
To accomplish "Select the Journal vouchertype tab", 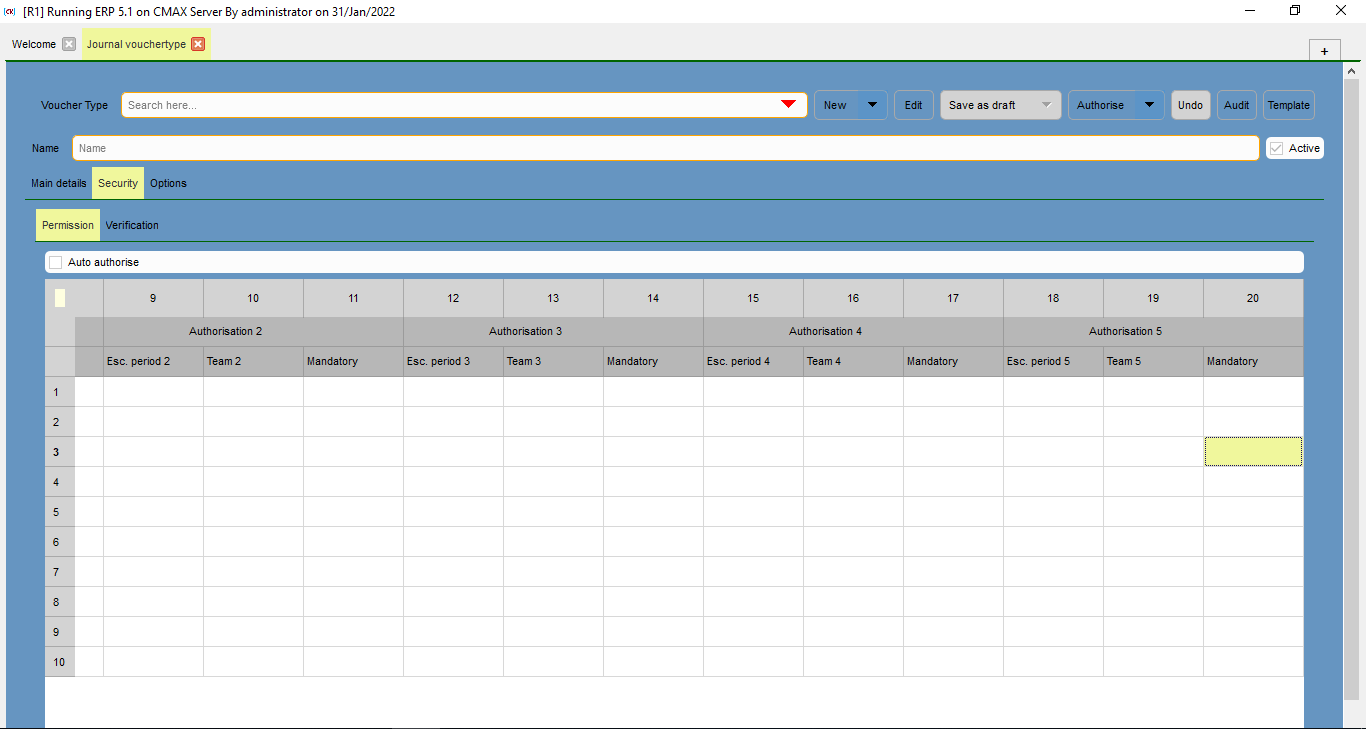I will pyautogui.click(x=136, y=44).
